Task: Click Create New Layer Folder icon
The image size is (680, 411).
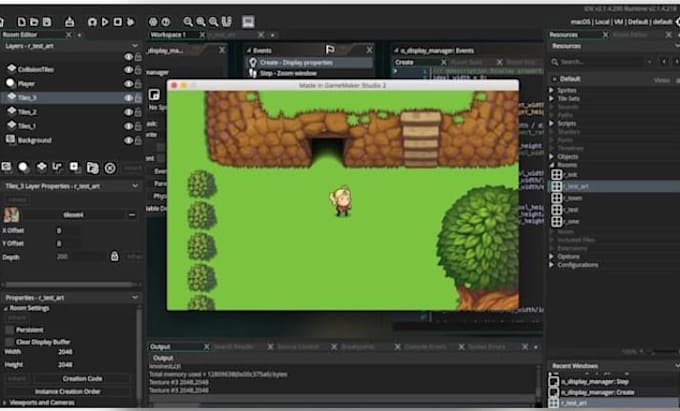Action: point(92,168)
